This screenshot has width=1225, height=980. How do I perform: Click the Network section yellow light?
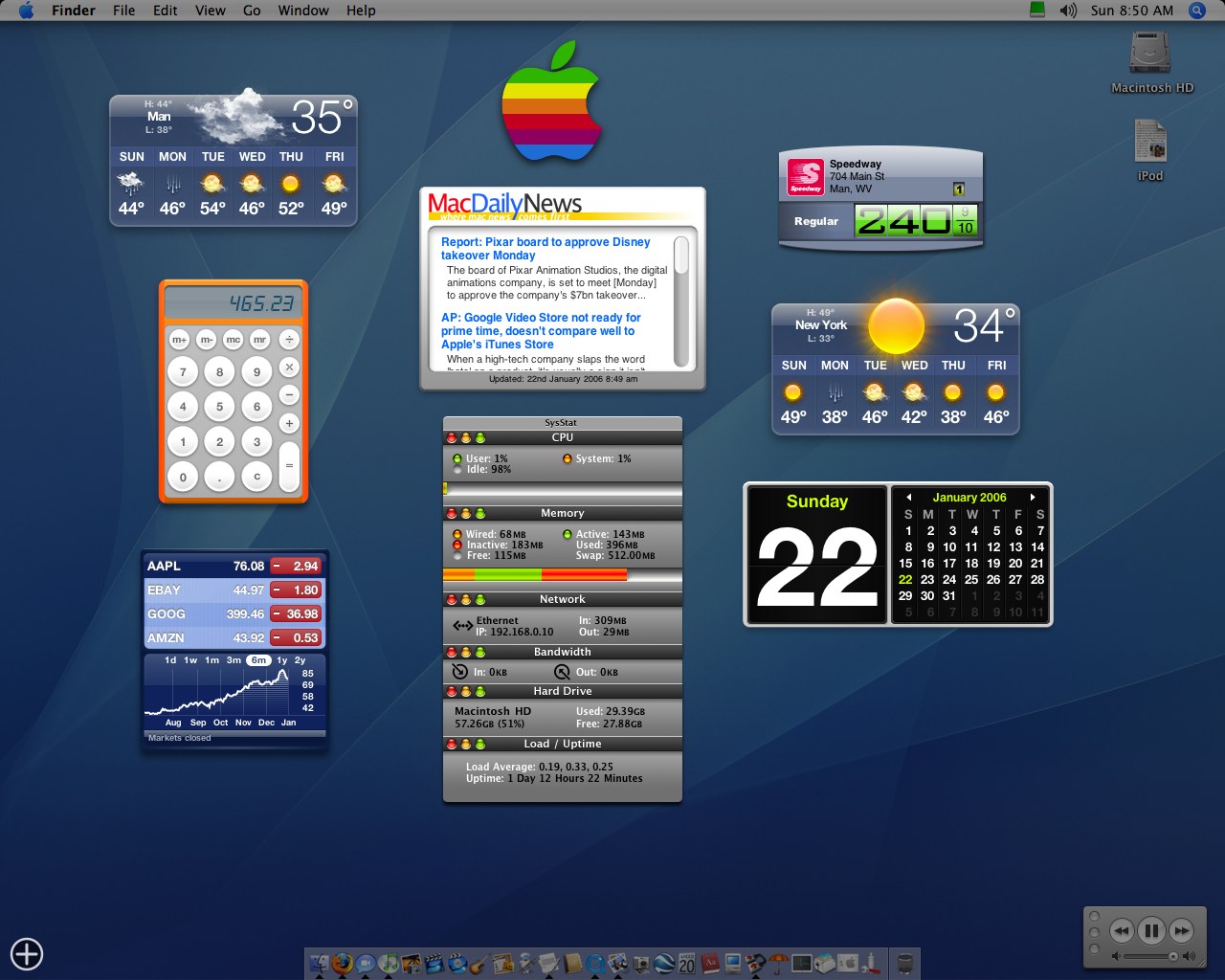(466, 599)
